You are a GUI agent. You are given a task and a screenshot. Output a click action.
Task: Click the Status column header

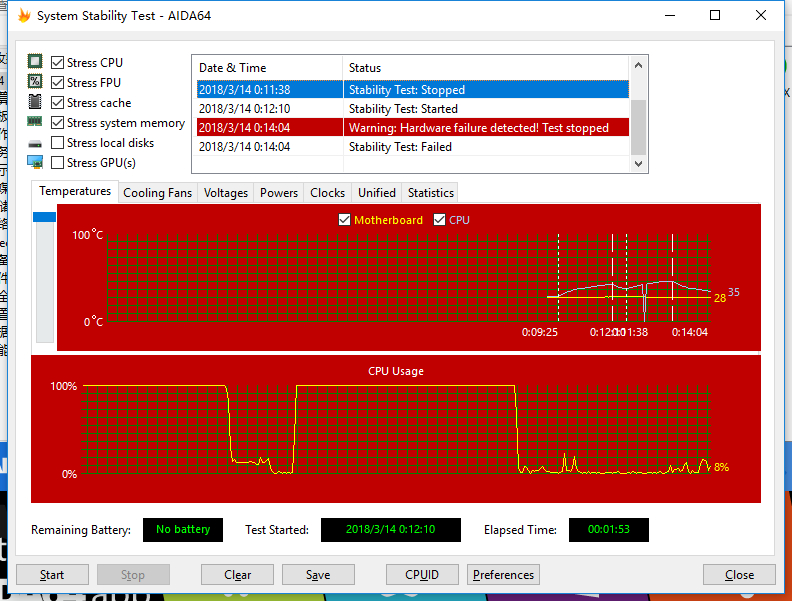click(x=486, y=68)
